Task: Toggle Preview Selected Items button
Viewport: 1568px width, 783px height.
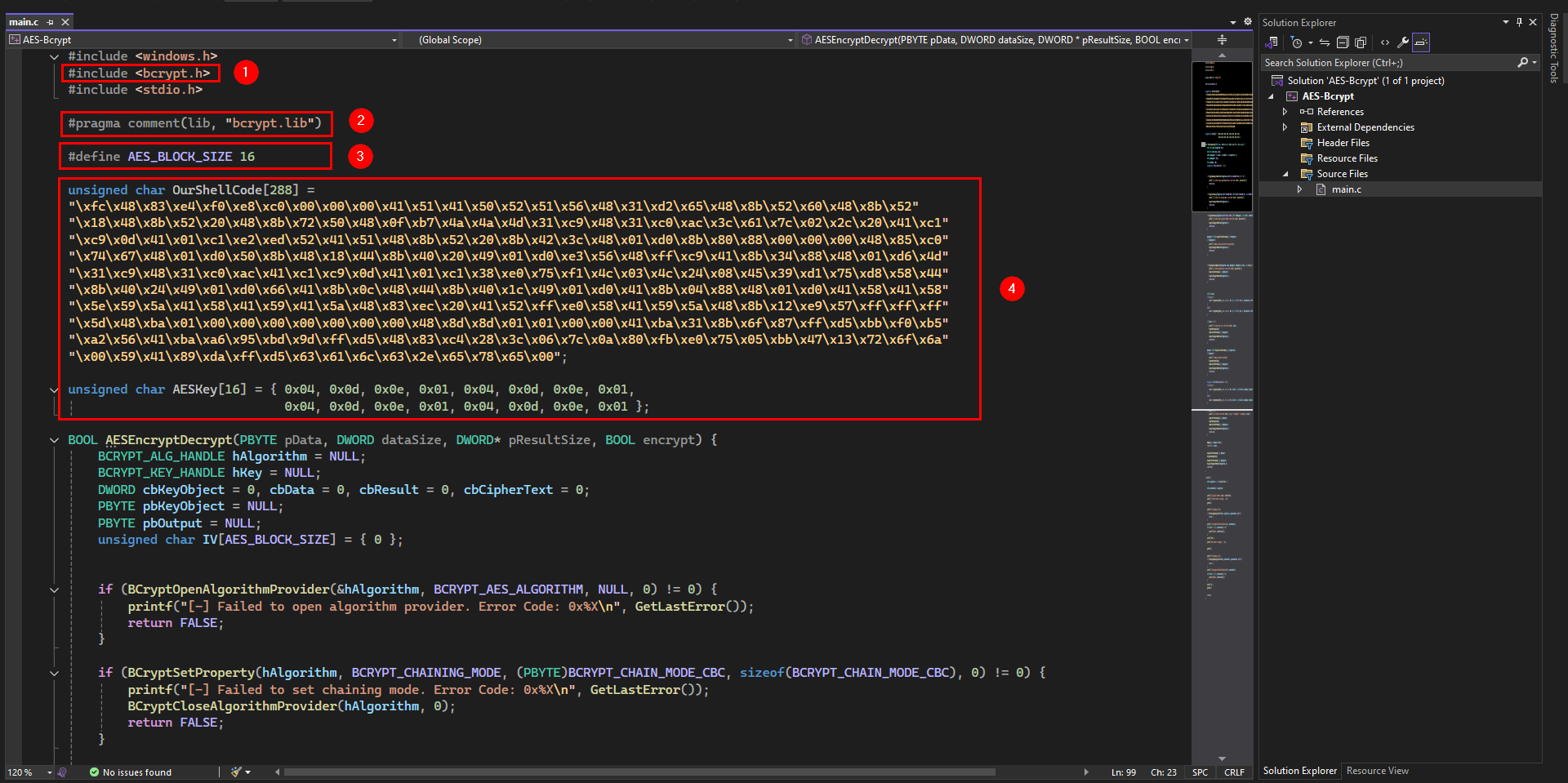Action: (1421, 42)
